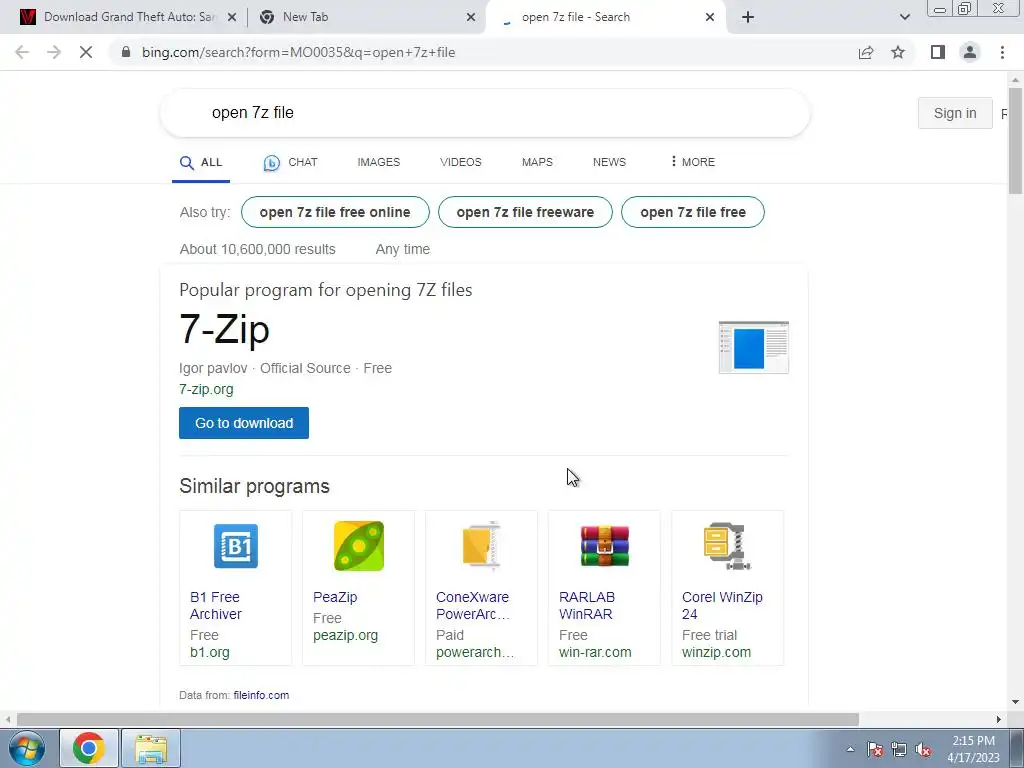Try 'open 7z file freeware' suggestion
The image size is (1024, 768).
(525, 212)
